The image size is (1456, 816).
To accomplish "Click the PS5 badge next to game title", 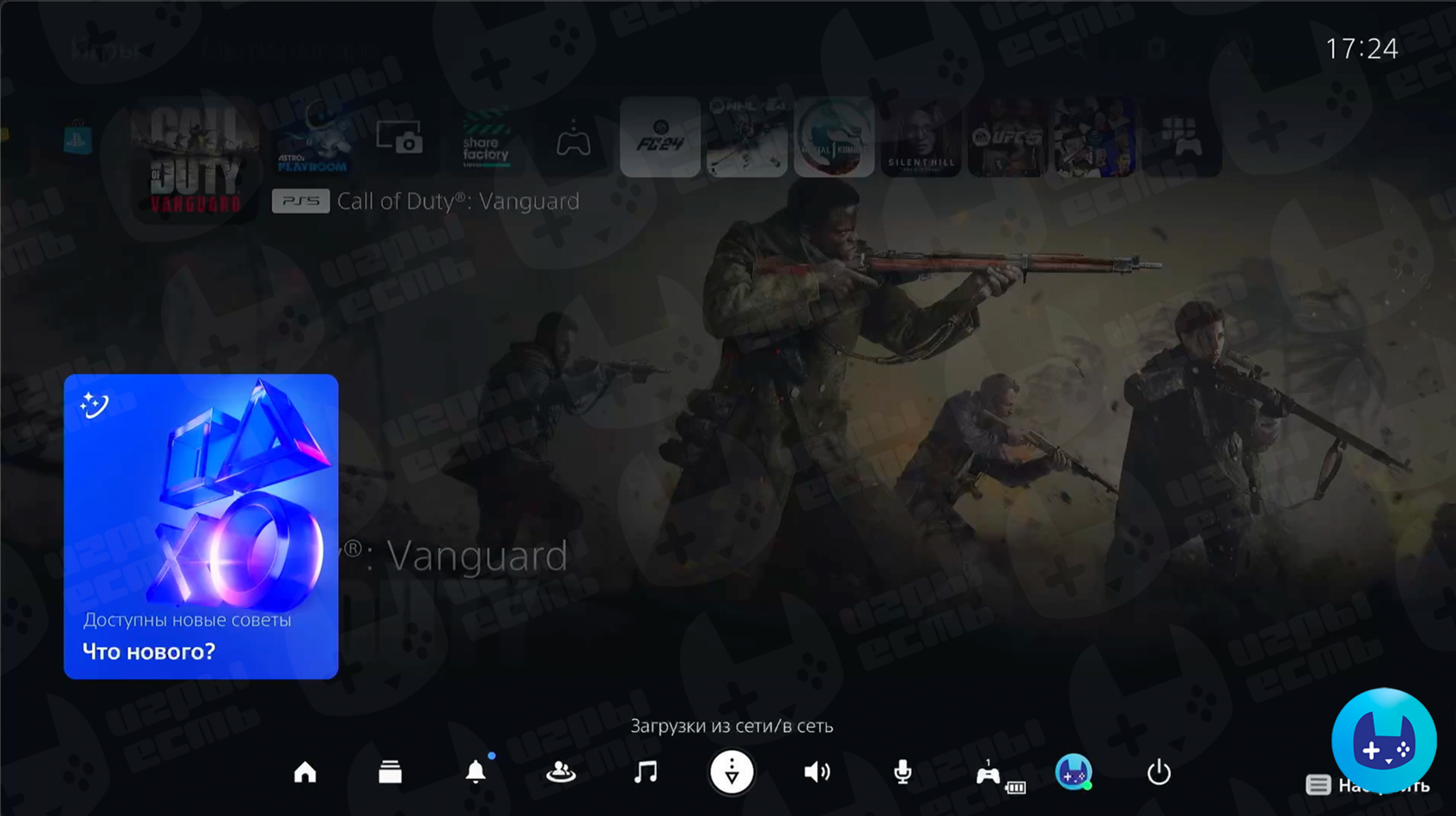I will [301, 201].
